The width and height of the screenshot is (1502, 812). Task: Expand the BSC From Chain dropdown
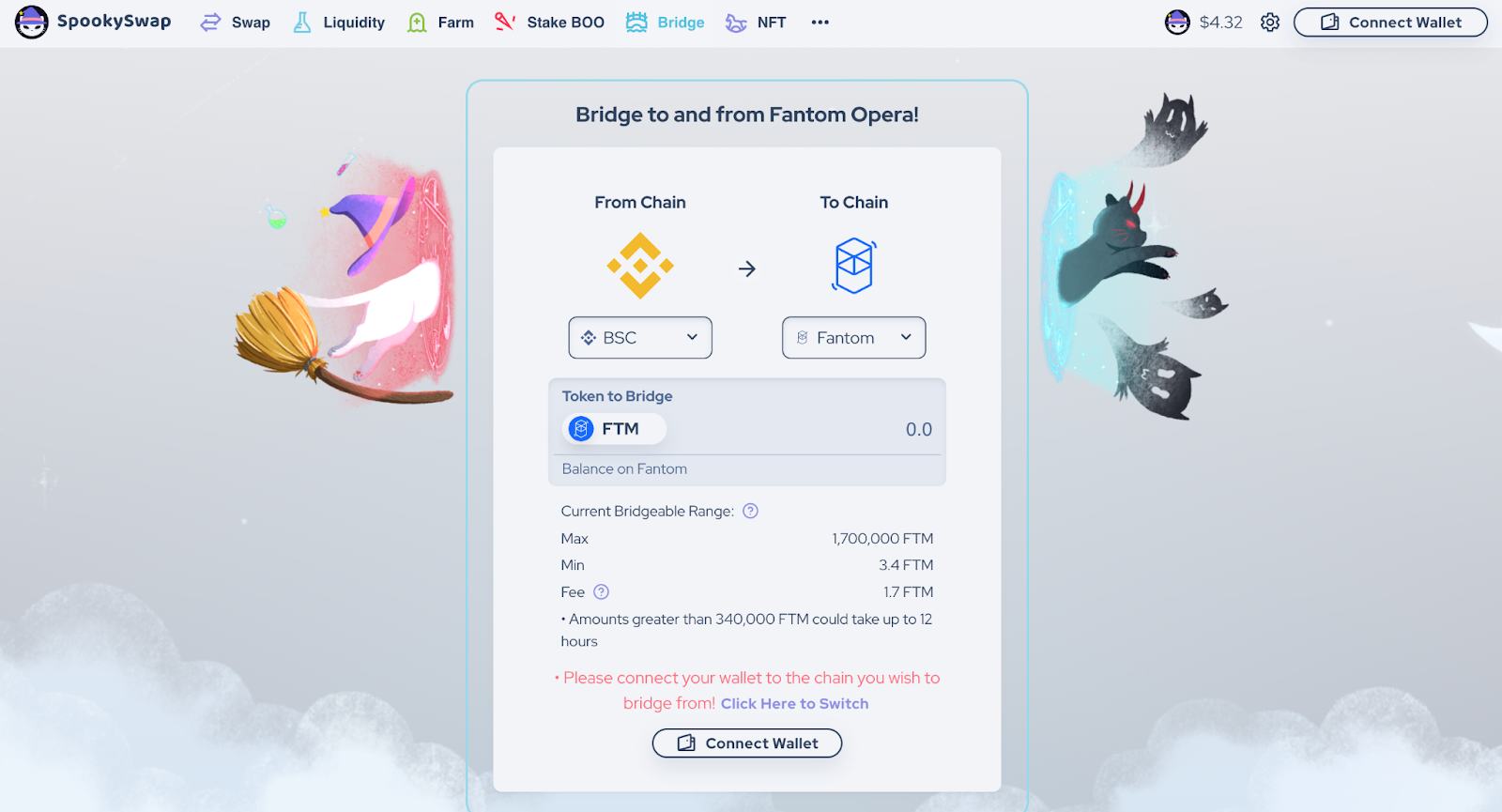pos(640,338)
